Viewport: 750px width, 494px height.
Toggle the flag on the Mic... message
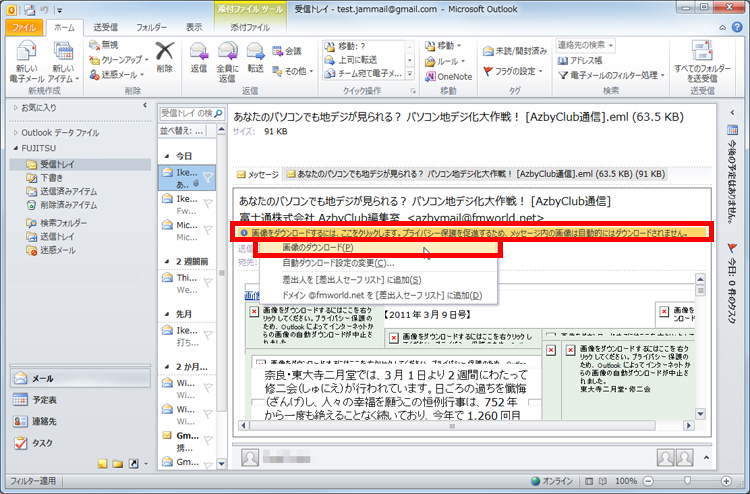click(x=208, y=231)
